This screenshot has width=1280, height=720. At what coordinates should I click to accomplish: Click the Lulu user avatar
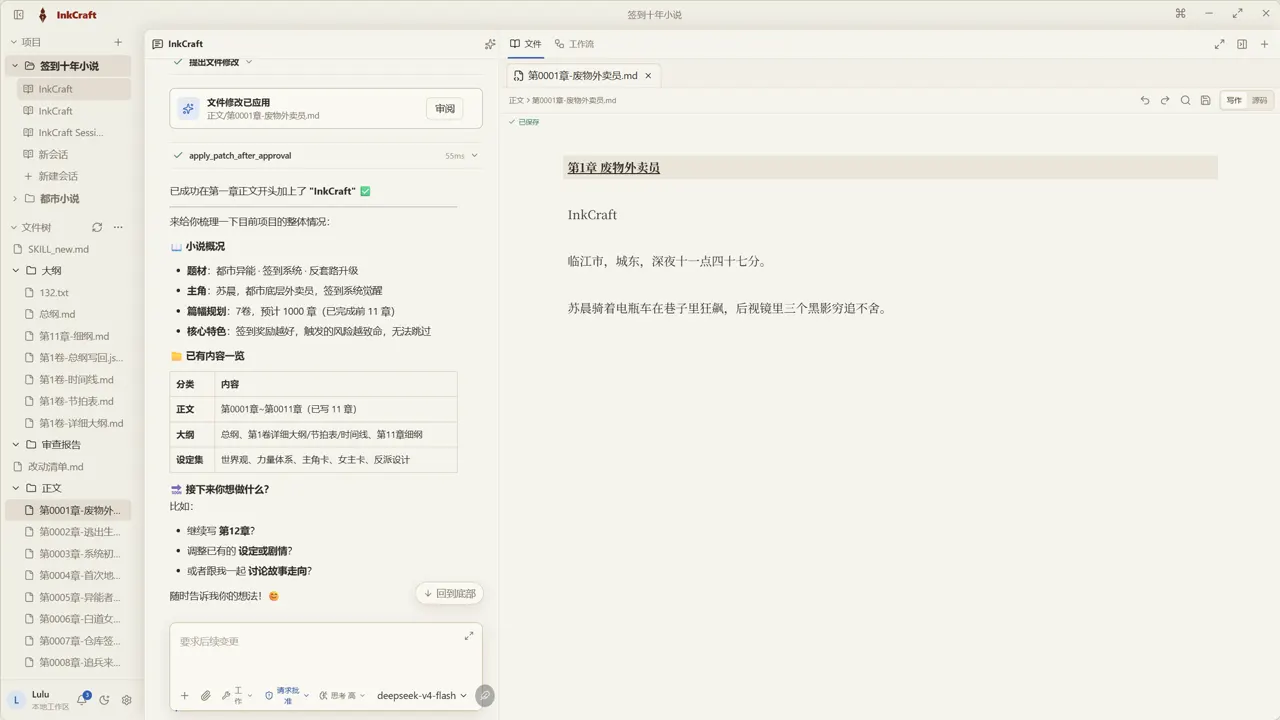point(16,700)
